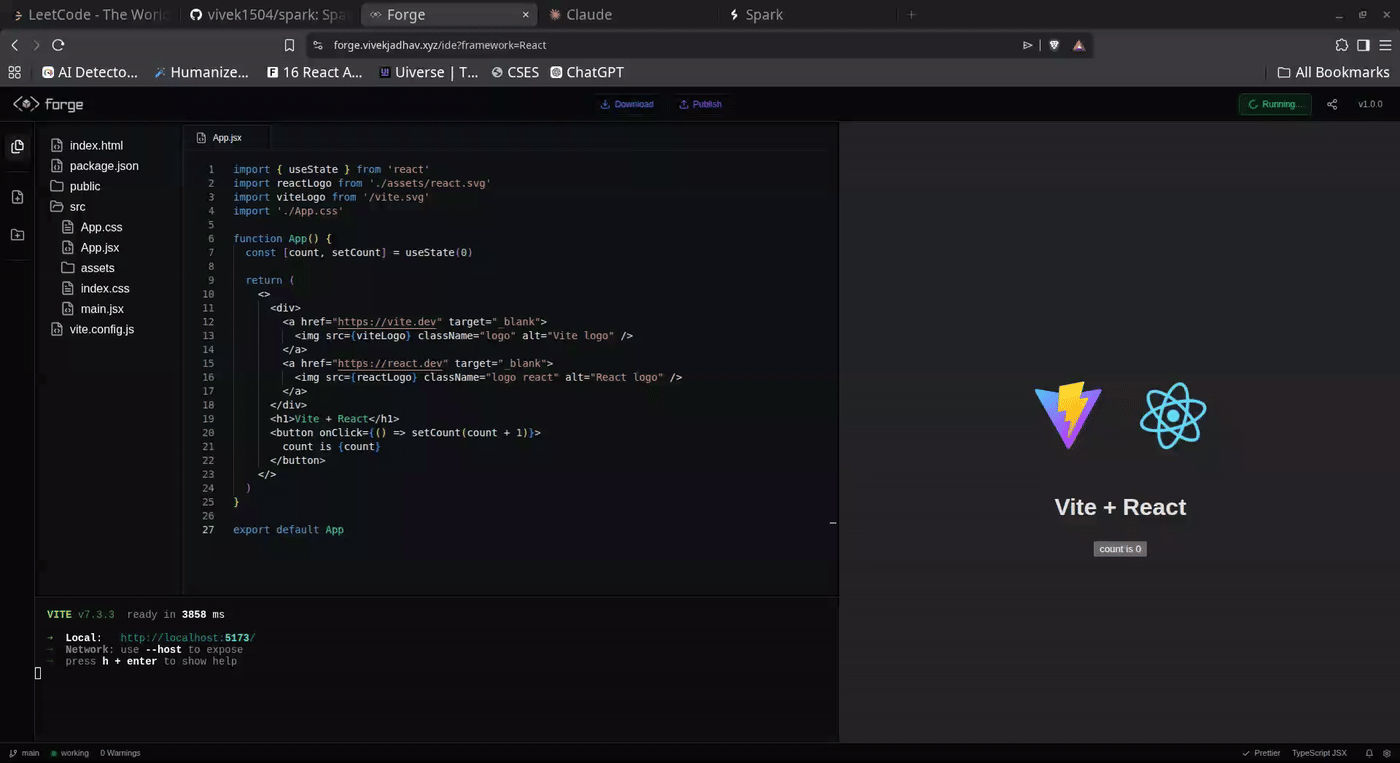Click the Forge logo
The image size is (1400, 763).
pyautogui.click(x=48, y=104)
